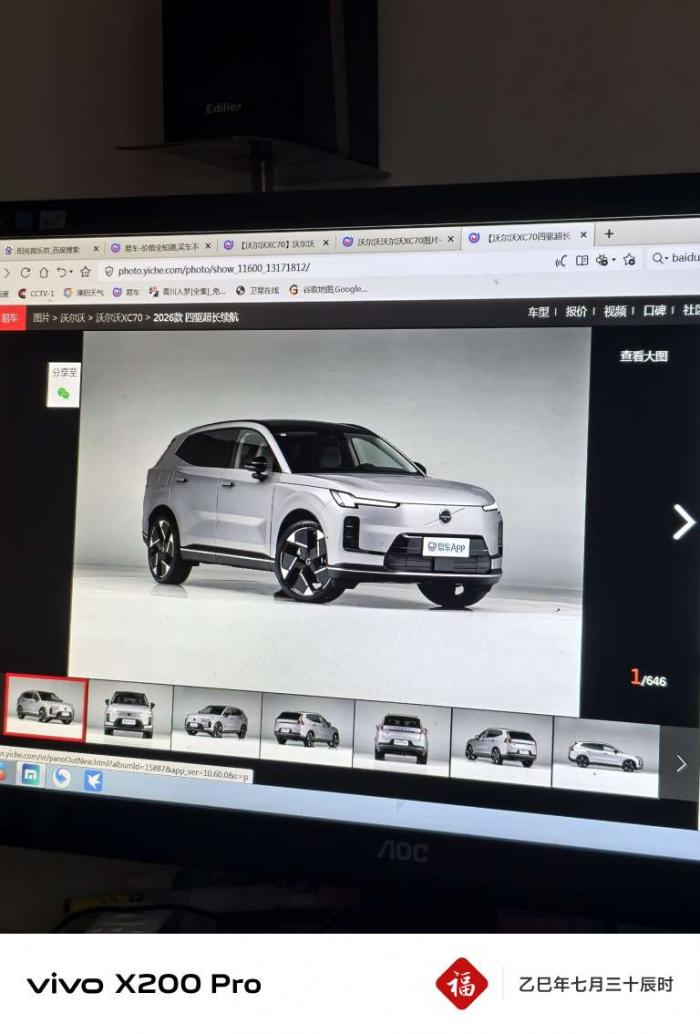700x1034 pixels.
Task: Click the WeChat share icon
Action: tap(63, 394)
